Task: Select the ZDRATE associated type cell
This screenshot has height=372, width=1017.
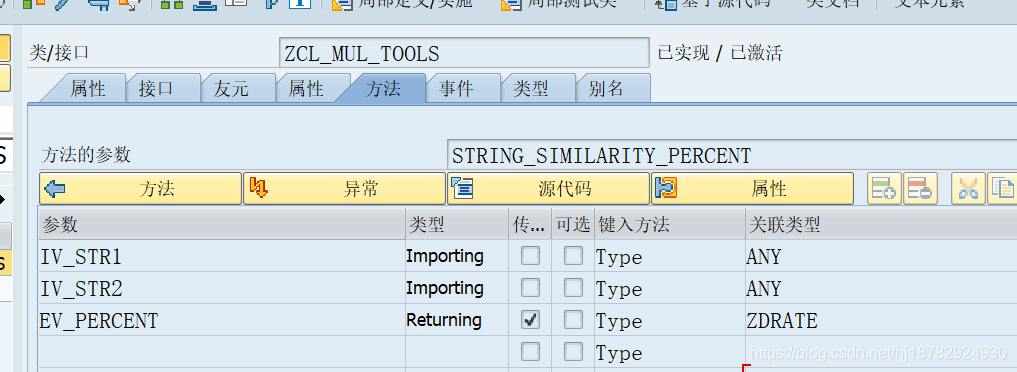Action: [881, 320]
